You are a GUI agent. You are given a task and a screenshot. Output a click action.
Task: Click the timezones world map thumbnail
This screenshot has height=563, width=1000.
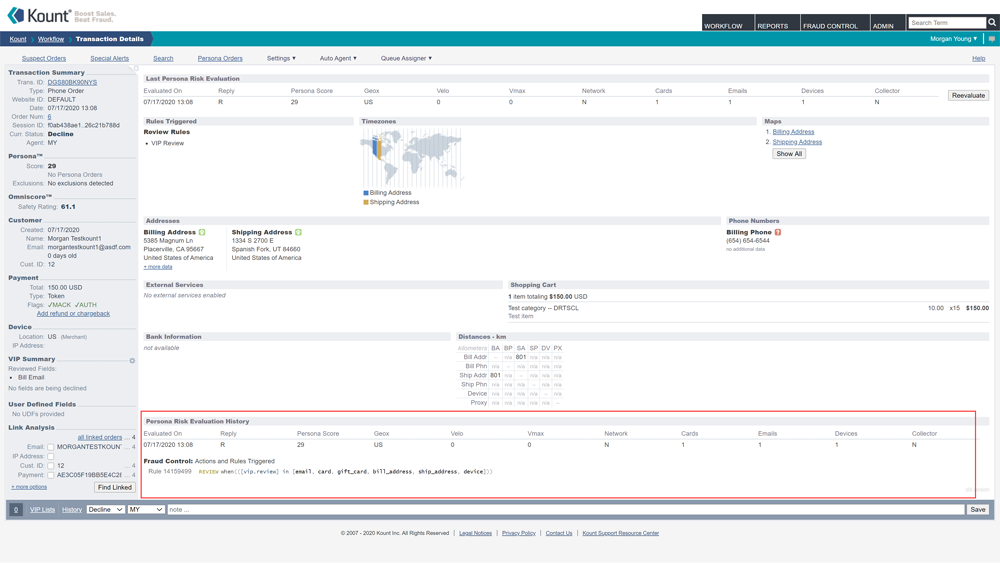tap(411, 158)
